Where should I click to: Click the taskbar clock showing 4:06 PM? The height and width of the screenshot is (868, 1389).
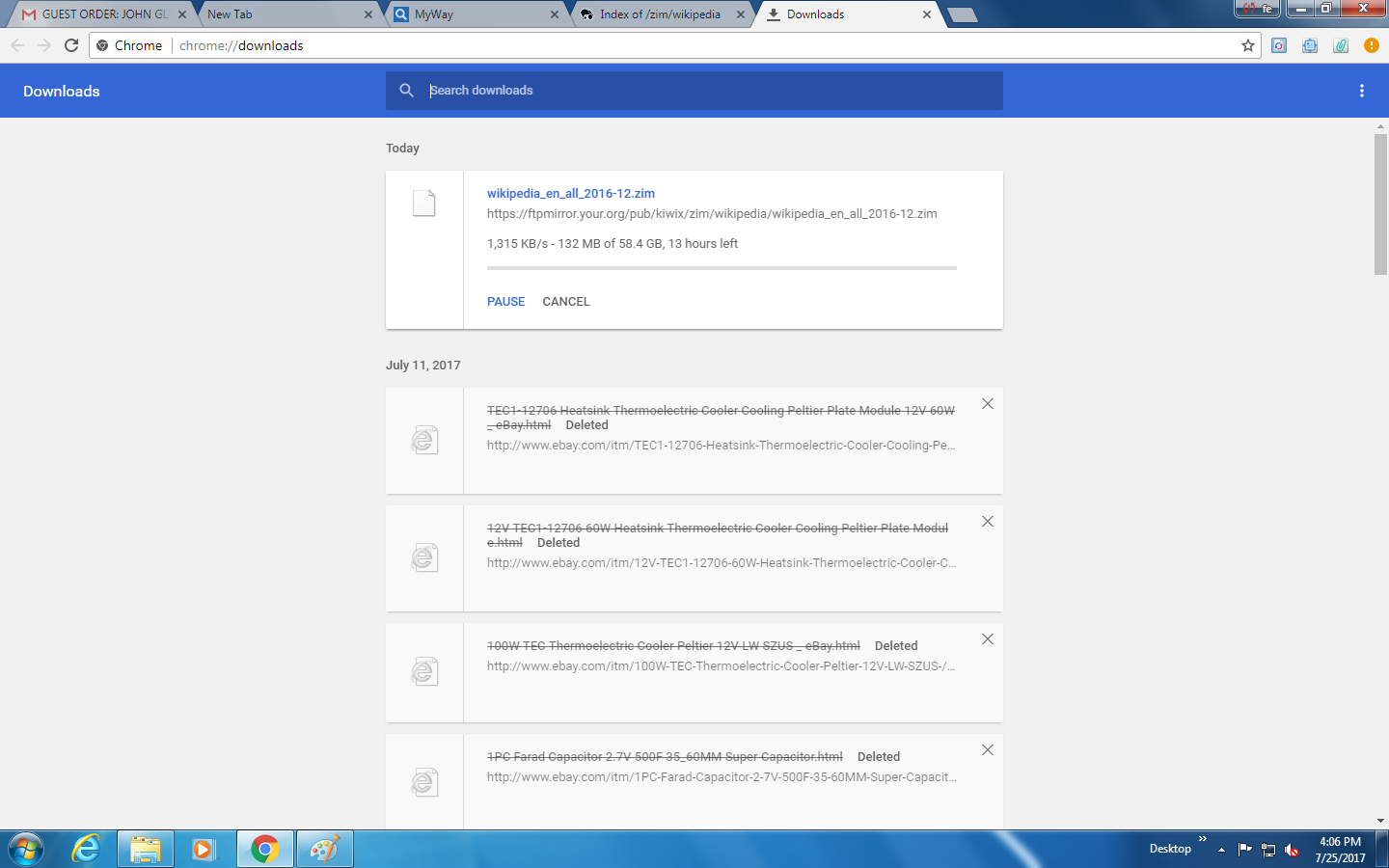1340,850
